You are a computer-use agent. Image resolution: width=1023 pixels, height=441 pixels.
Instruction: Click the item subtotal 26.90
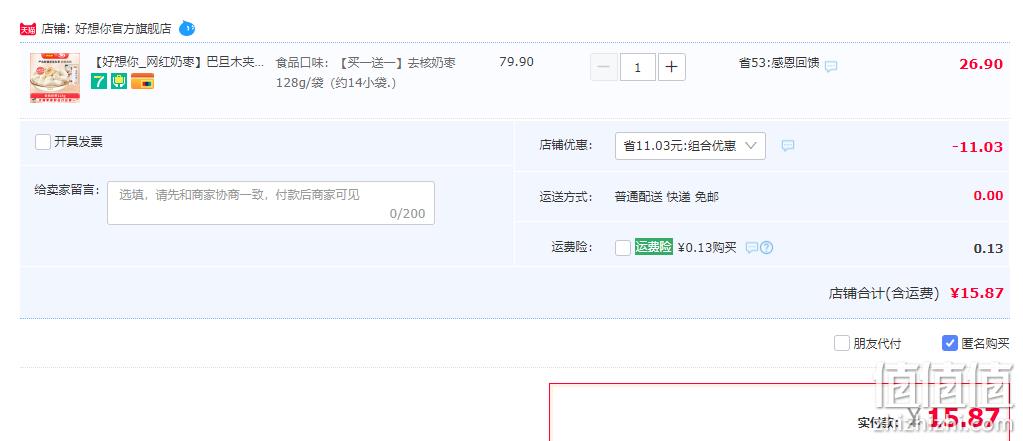tap(981, 64)
